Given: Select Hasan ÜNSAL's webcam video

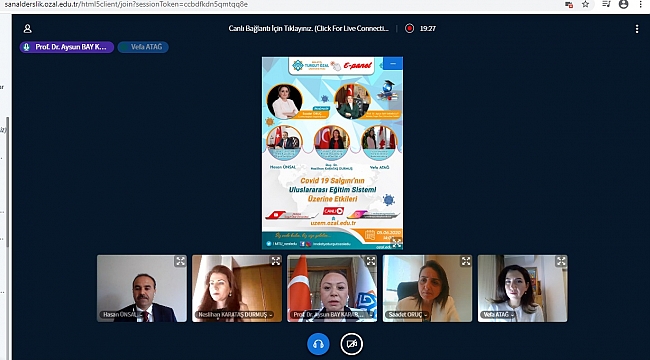Looking at the screenshot, I should tap(142, 288).
